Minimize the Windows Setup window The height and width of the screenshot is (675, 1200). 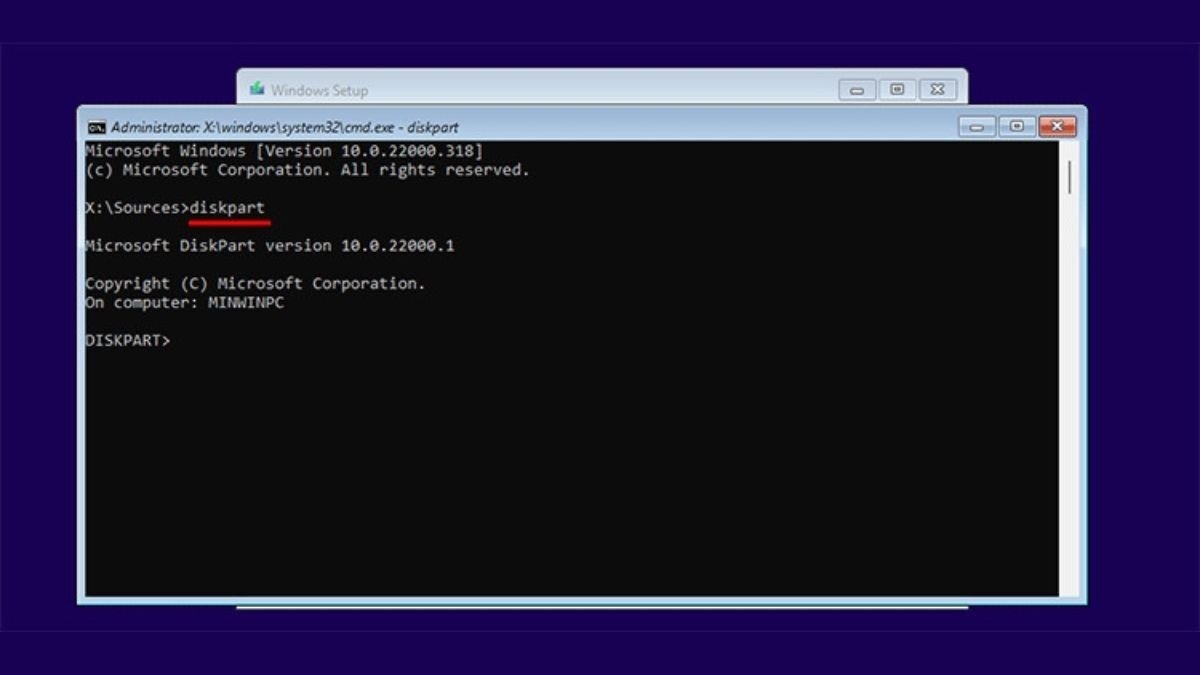[x=857, y=90]
